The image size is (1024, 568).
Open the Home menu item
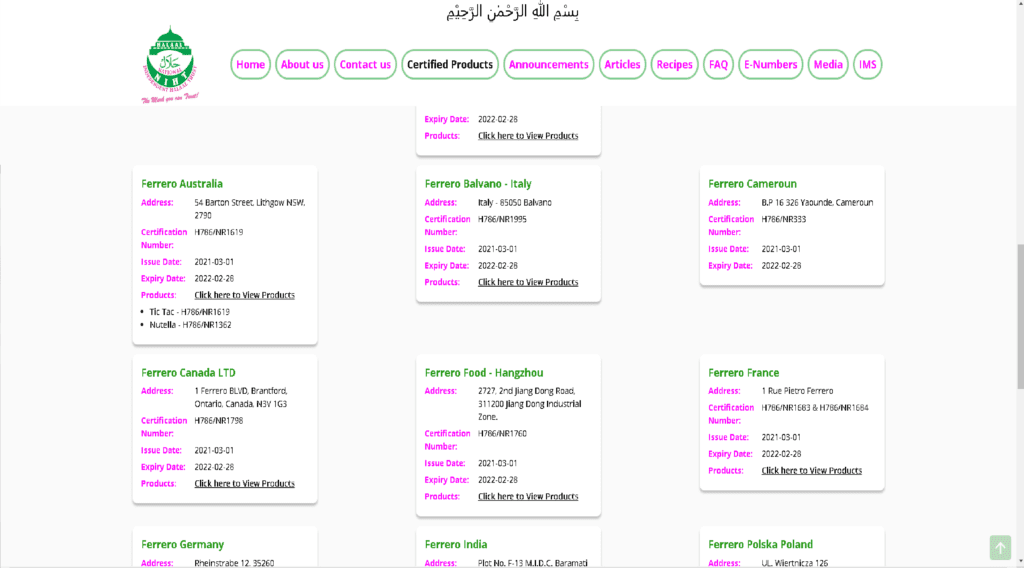point(250,65)
